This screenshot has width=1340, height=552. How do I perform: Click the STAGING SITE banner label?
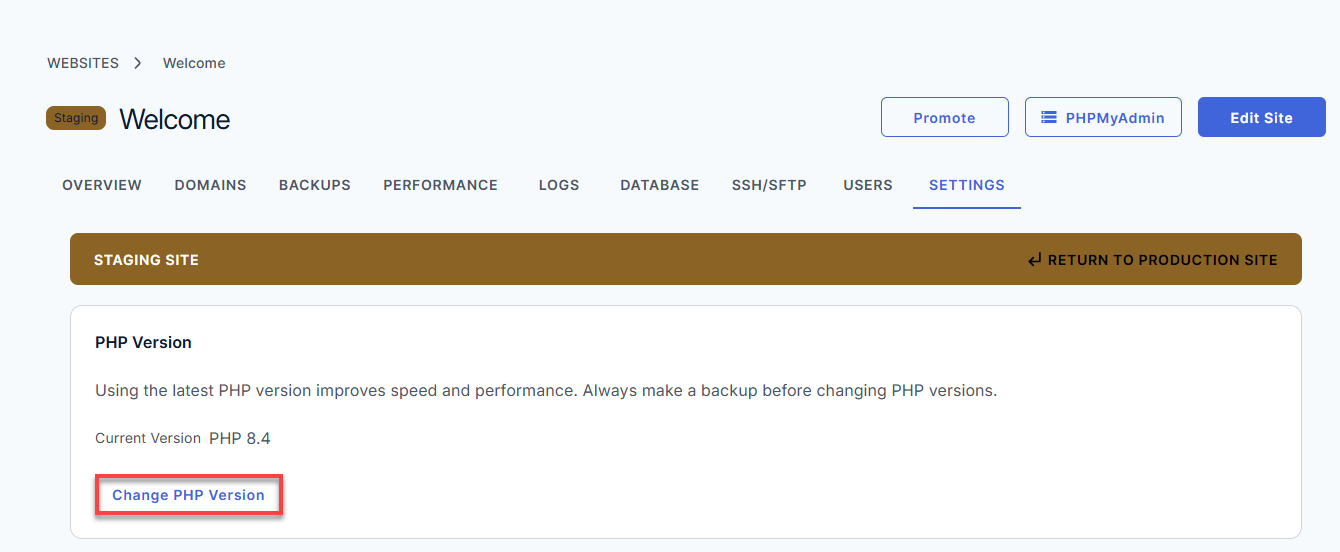pyautogui.click(x=146, y=260)
